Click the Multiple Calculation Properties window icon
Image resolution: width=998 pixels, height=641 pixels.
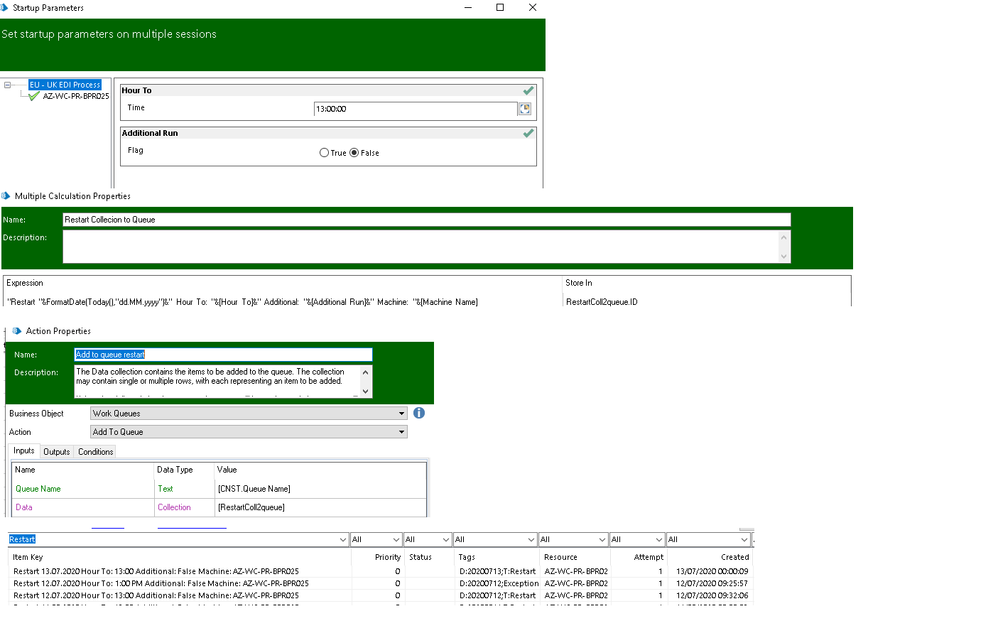(6, 196)
